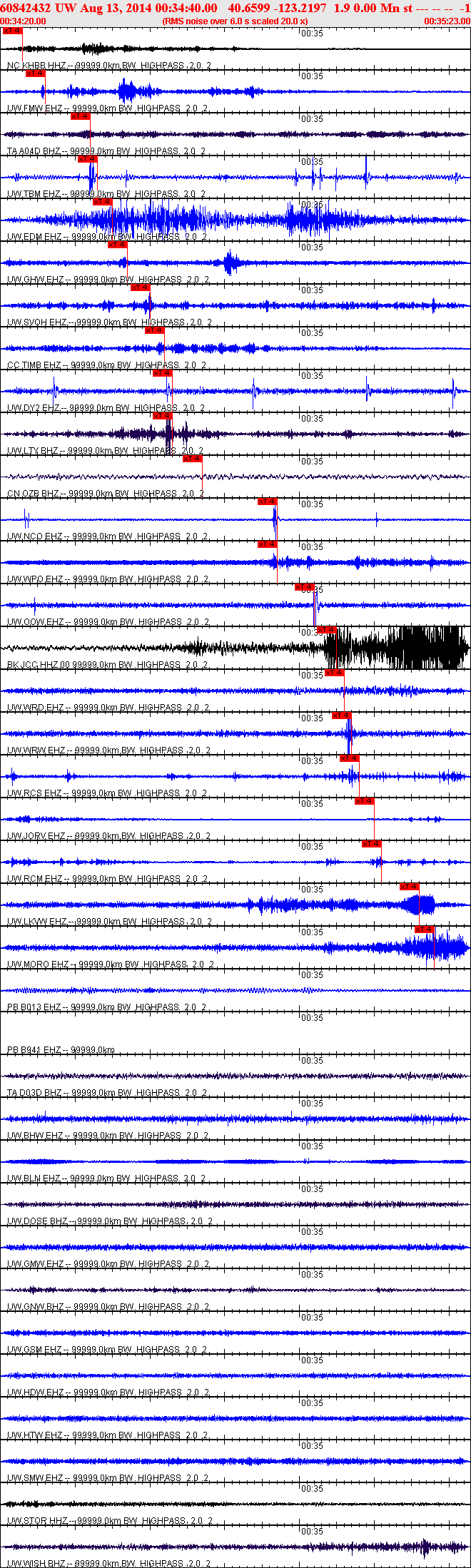Select the red pick flag on the UW EDM trace
The height and width of the screenshot is (1568, 471).
tap(103, 202)
